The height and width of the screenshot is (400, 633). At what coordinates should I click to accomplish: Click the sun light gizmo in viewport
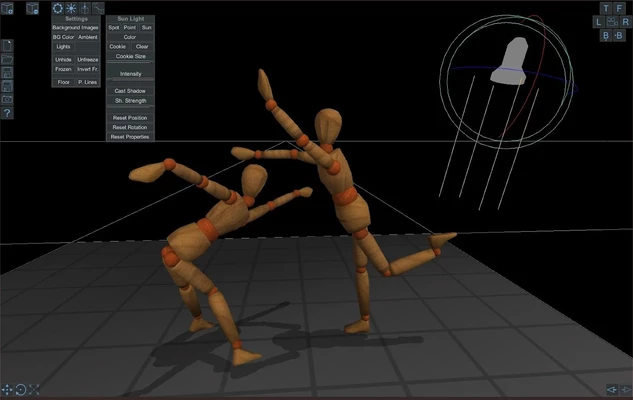512,62
